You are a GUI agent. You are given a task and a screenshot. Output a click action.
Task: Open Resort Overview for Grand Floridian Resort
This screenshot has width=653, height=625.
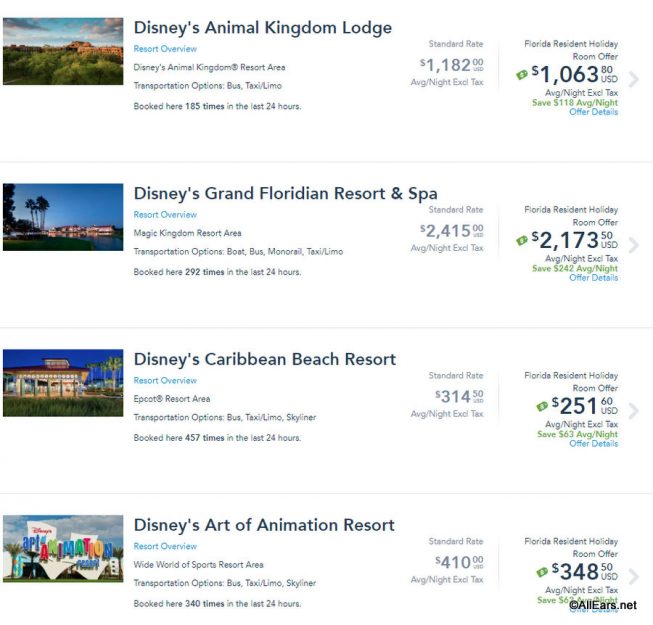pos(165,214)
